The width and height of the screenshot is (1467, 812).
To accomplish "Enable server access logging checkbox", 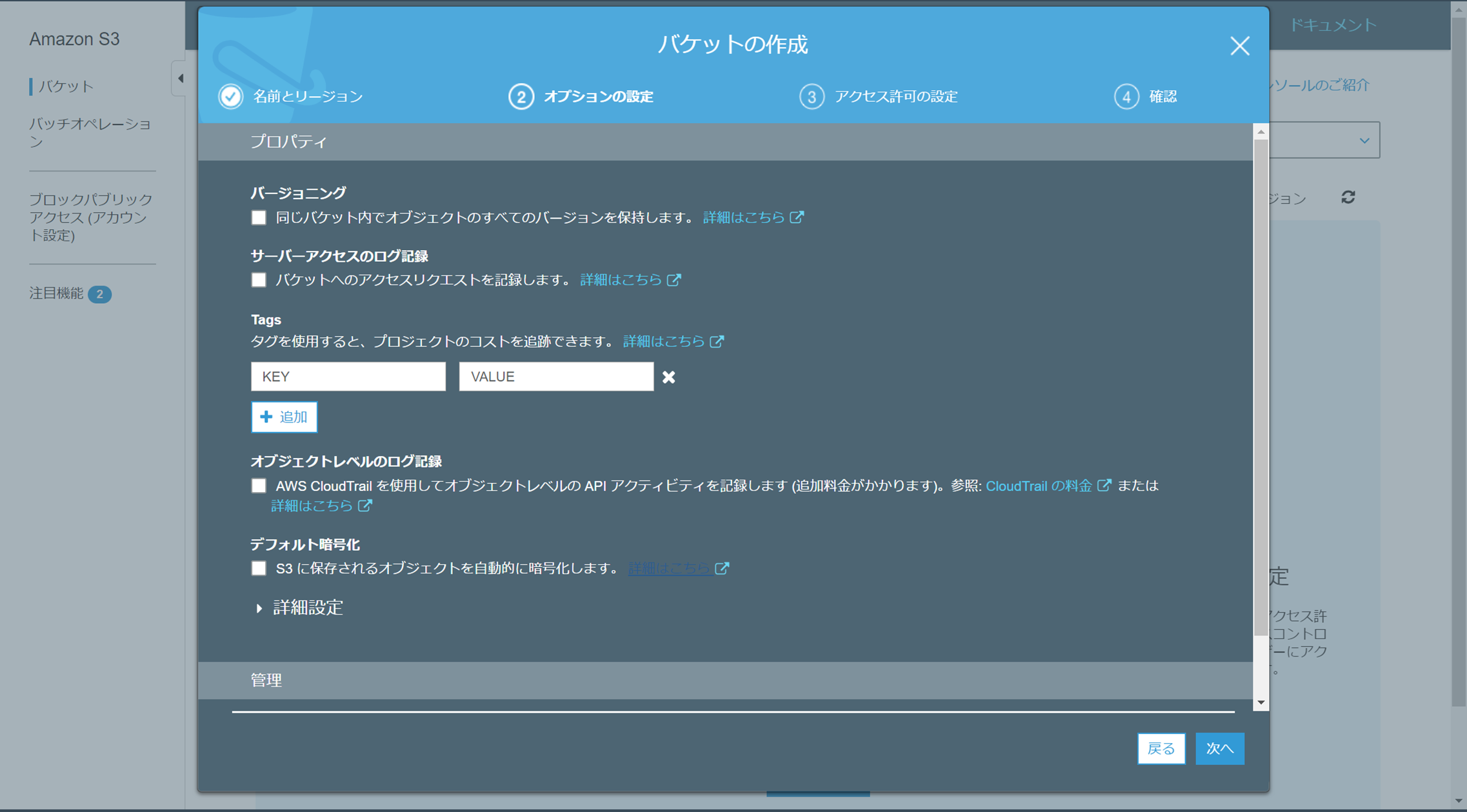I will coord(259,280).
